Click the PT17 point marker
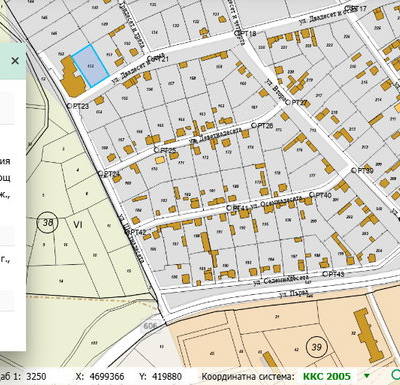The width and height of the screenshot is (400, 385). pos(348,7)
